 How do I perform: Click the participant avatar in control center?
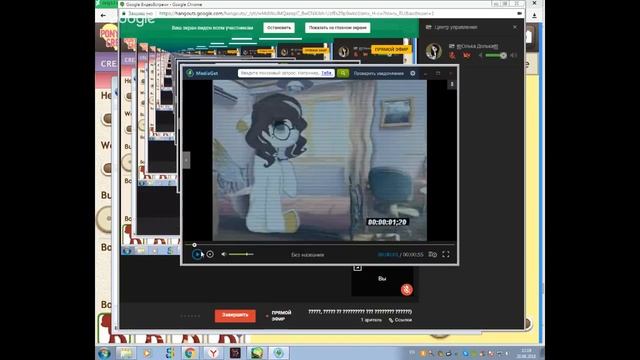(x=433, y=51)
